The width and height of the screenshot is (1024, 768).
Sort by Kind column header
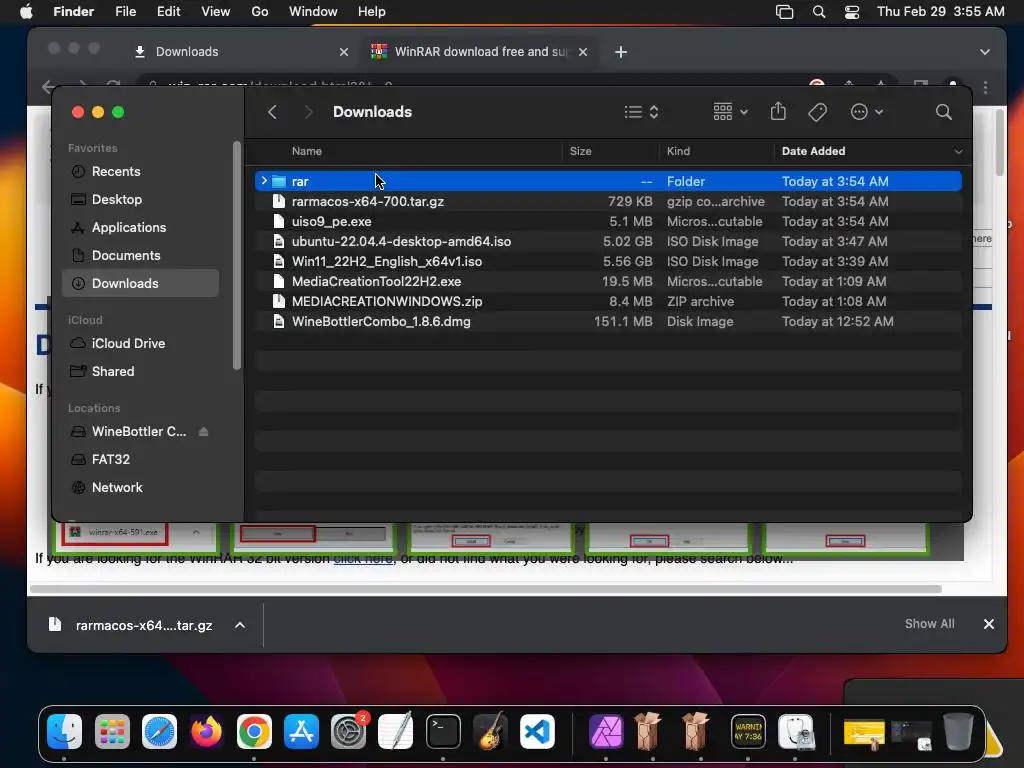[678, 151]
